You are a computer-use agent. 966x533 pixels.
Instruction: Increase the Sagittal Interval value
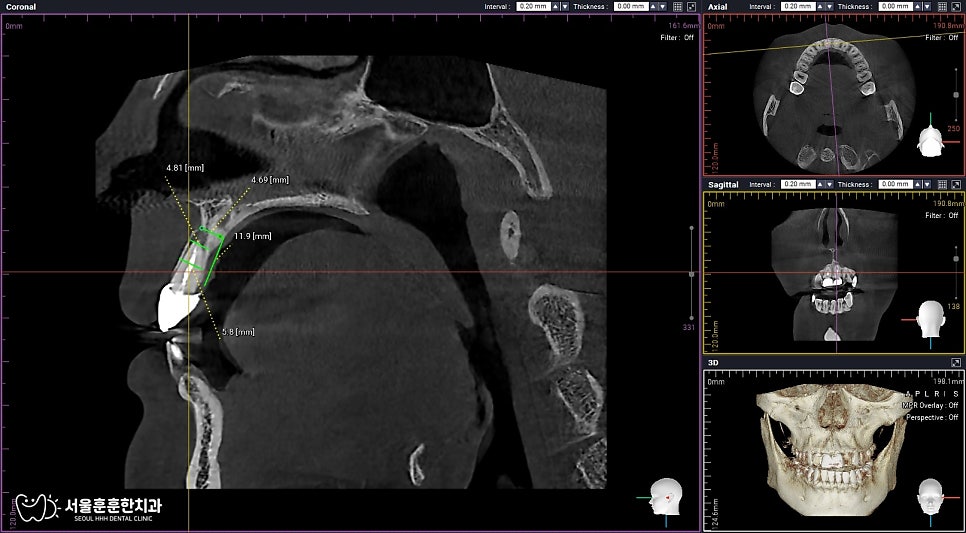pos(821,185)
